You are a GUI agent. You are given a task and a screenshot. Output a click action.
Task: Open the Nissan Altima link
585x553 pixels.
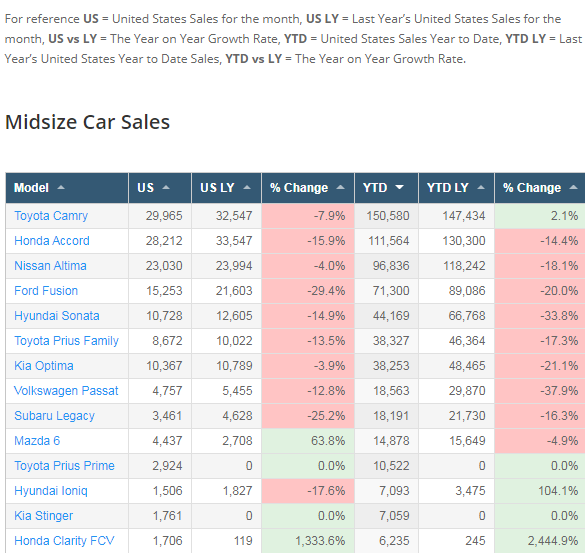[x=50, y=266]
